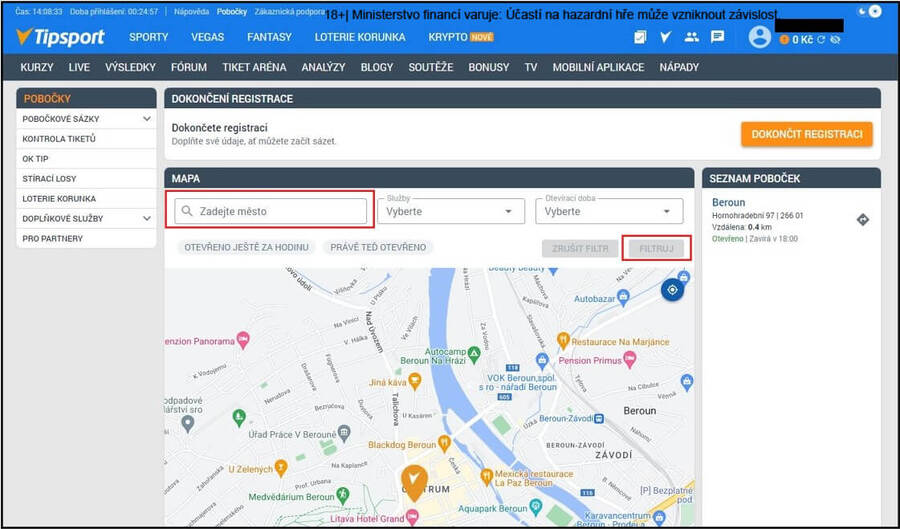Select Kontrola tiketů in sidebar
The image size is (900, 529).
coord(86,139)
